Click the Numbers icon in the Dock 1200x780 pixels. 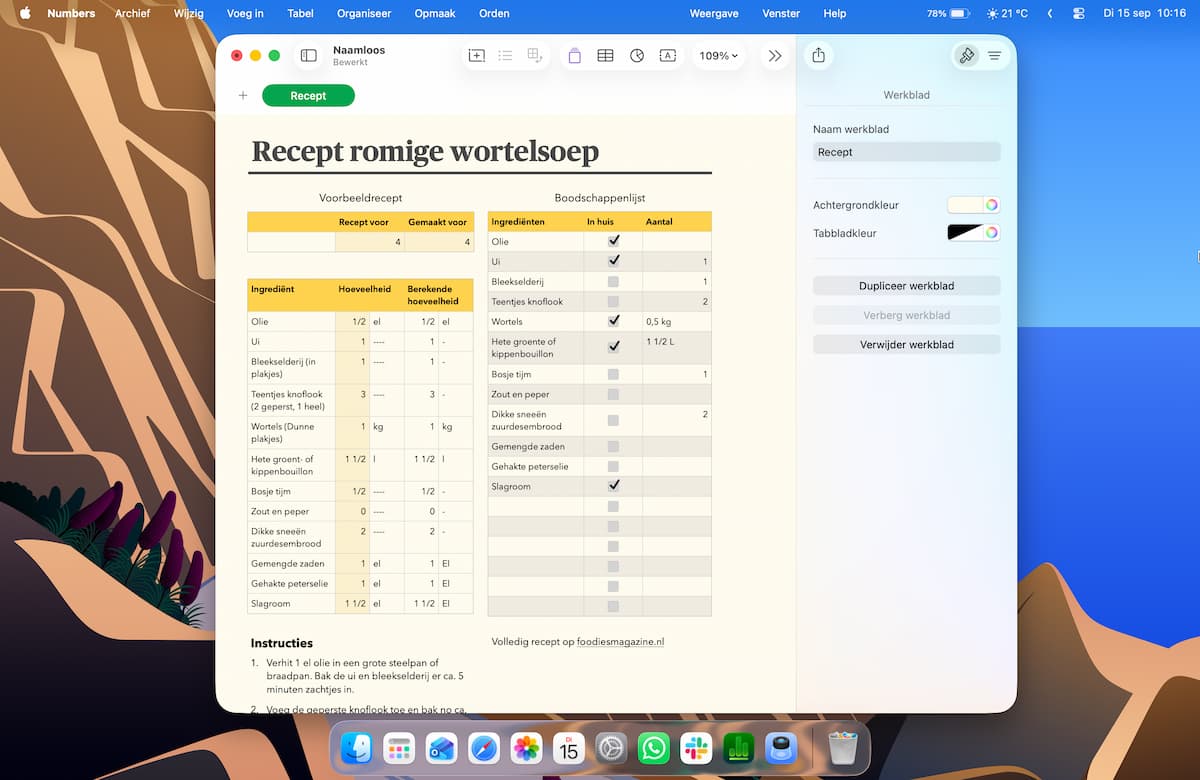(739, 748)
